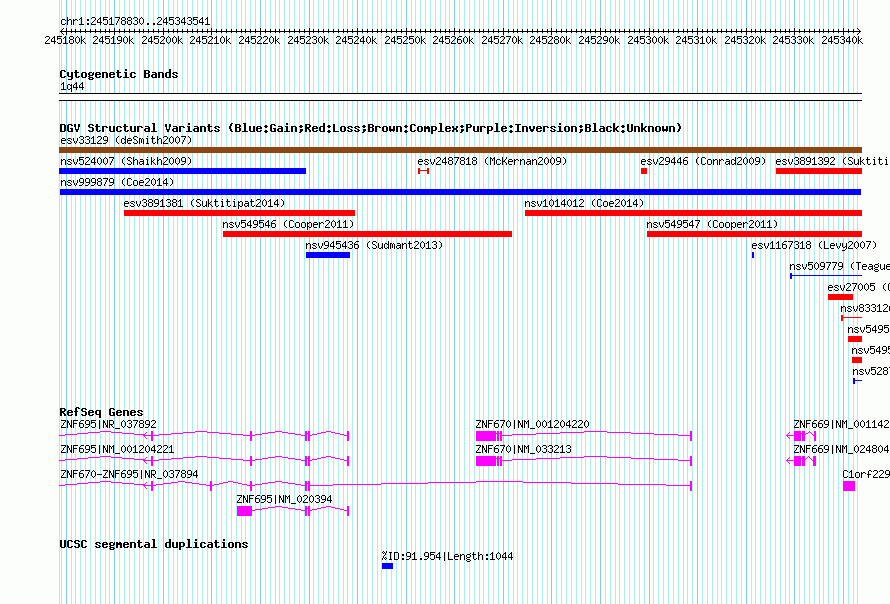
Task: Open the ZNF670|NM_033213 gene label
Action: (x=523, y=449)
